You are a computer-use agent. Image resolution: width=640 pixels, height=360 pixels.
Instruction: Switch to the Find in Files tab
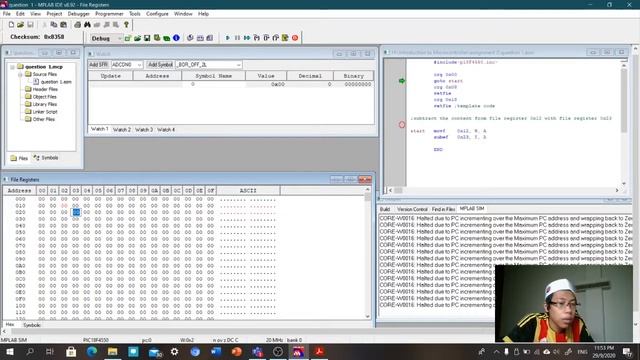(x=443, y=209)
